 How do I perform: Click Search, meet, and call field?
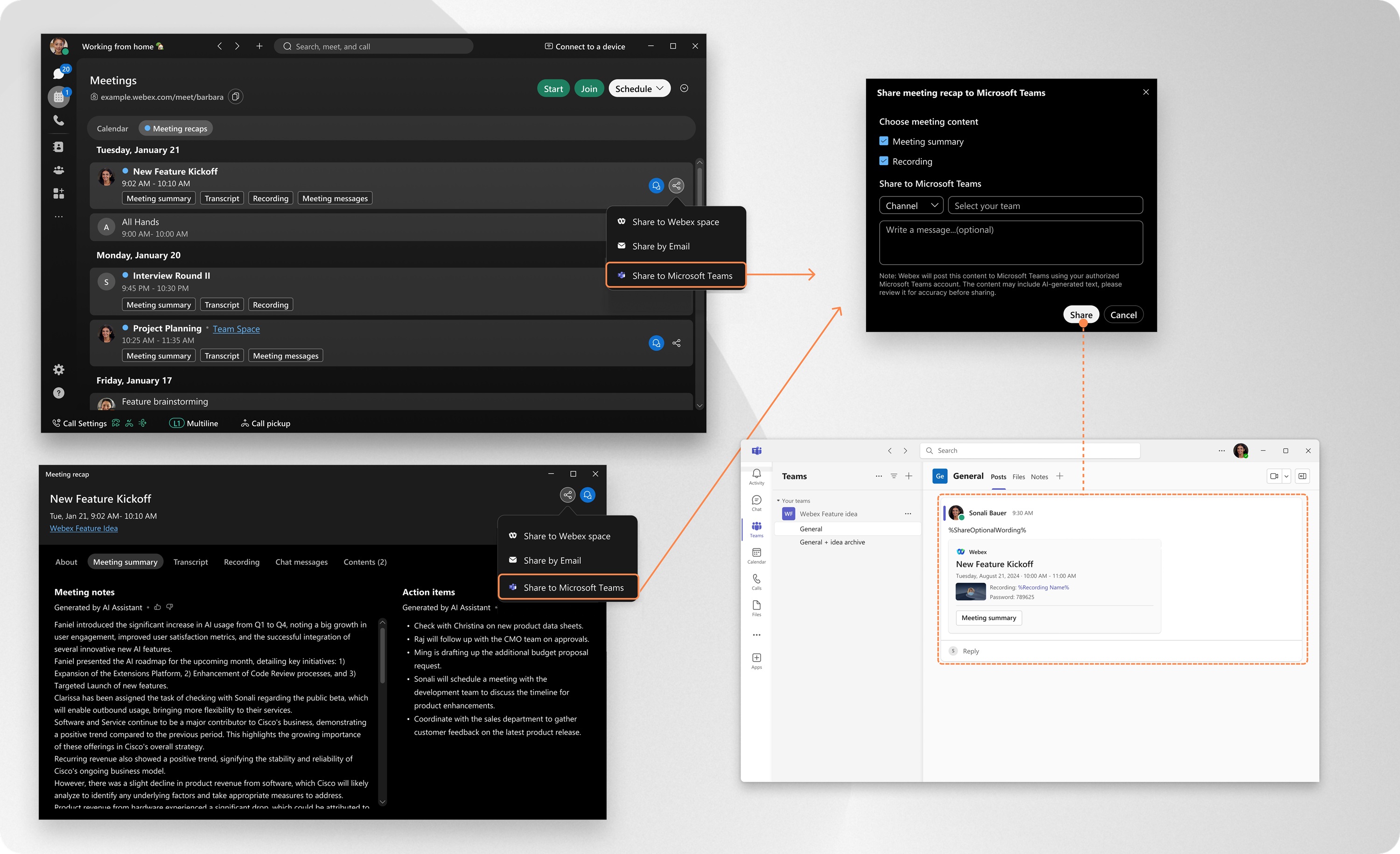[x=374, y=46]
